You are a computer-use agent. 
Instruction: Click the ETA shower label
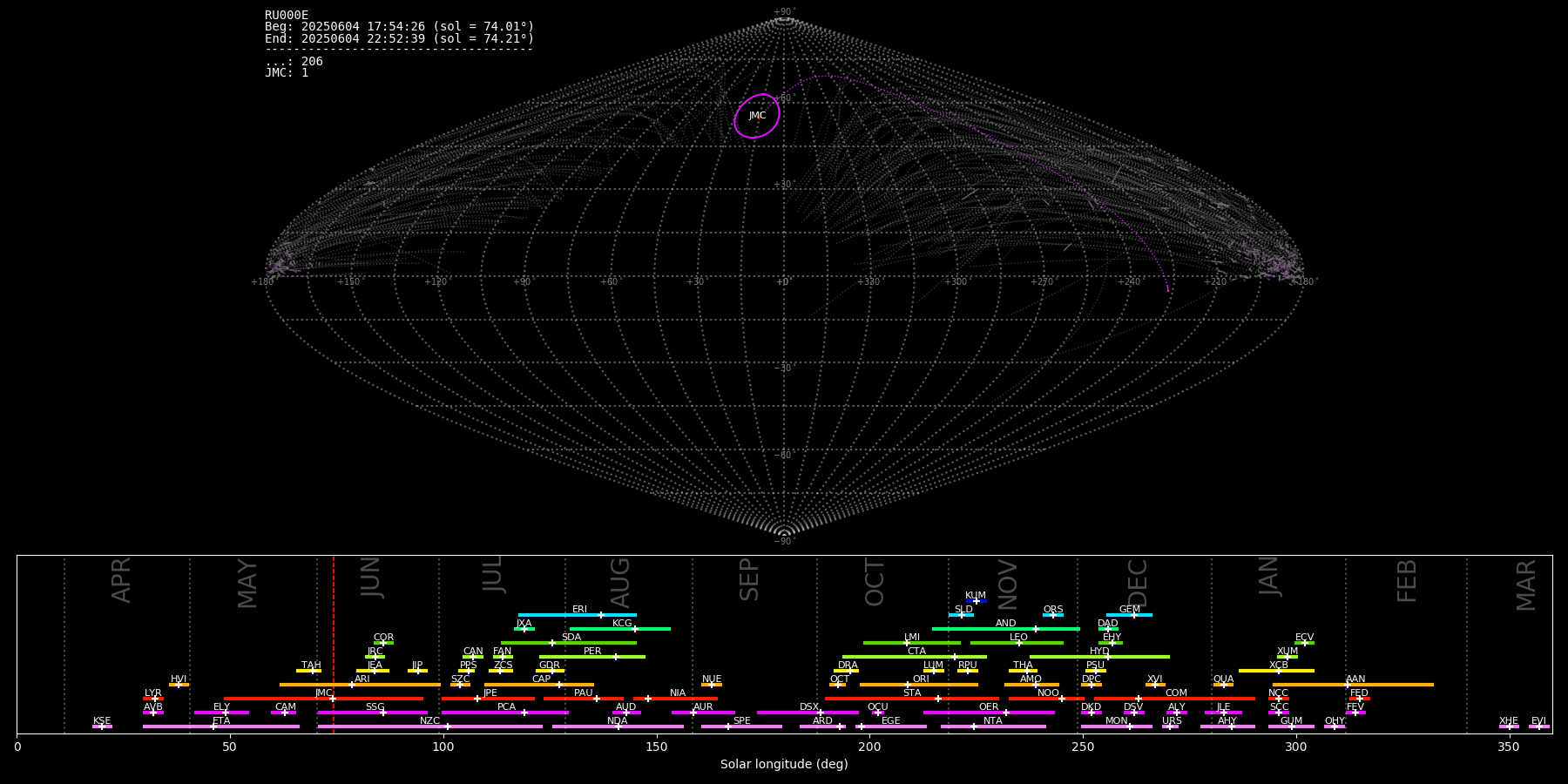point(221,721)
